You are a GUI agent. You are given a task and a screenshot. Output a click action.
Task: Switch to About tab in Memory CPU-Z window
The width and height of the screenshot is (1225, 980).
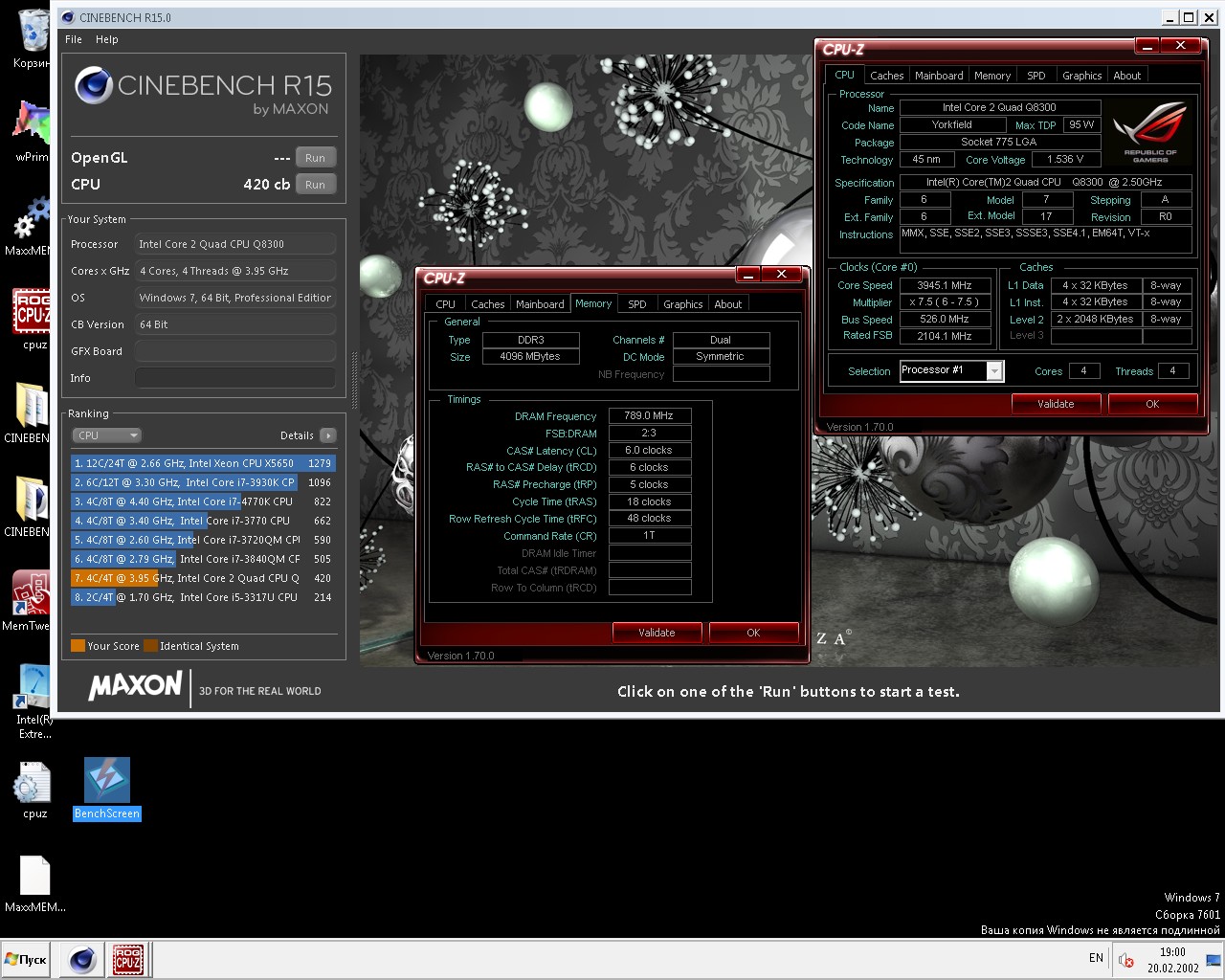(728, 304)
